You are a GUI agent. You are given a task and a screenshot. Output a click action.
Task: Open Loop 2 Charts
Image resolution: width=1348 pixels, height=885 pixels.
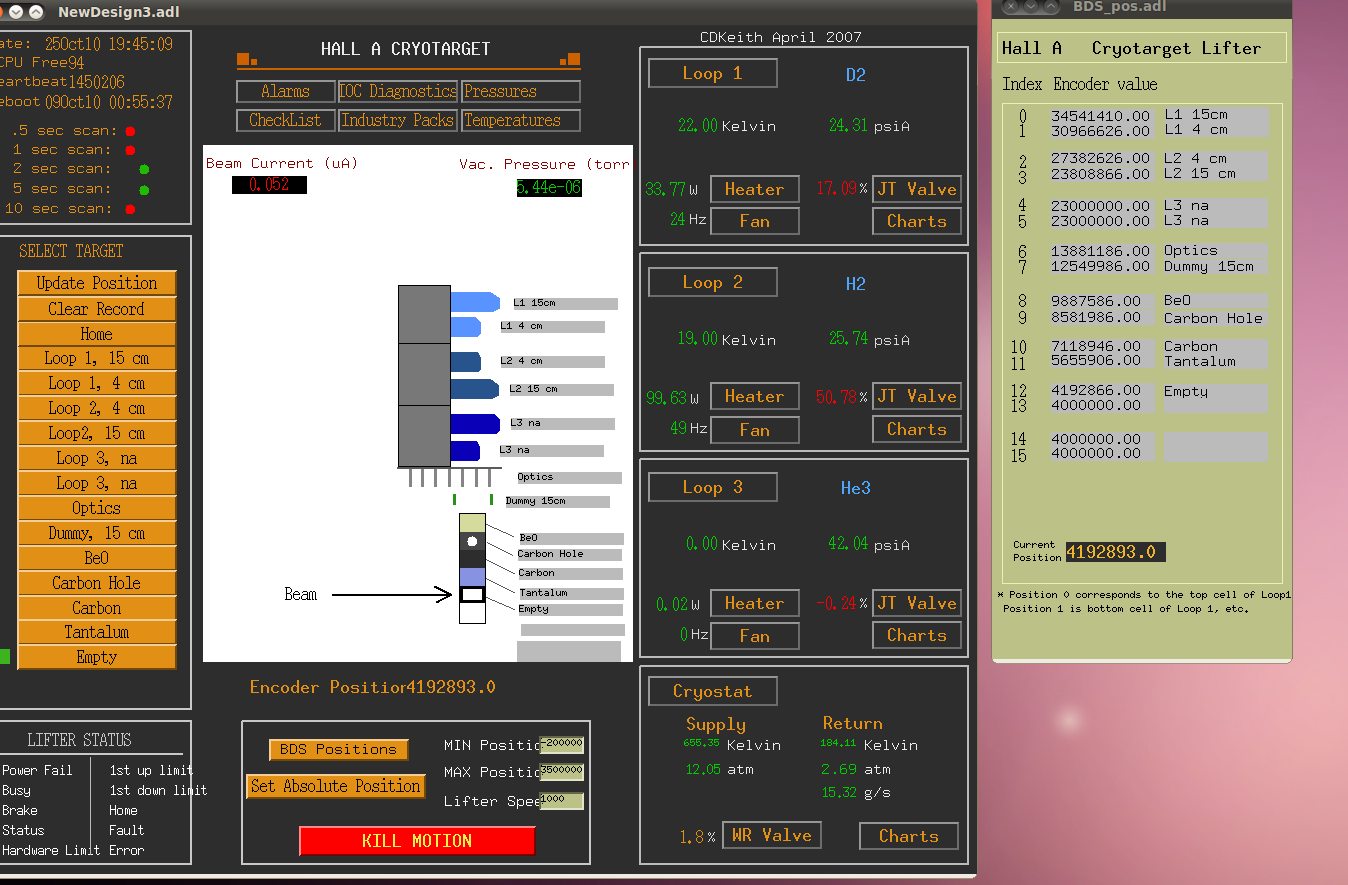(x=917, y=429)
